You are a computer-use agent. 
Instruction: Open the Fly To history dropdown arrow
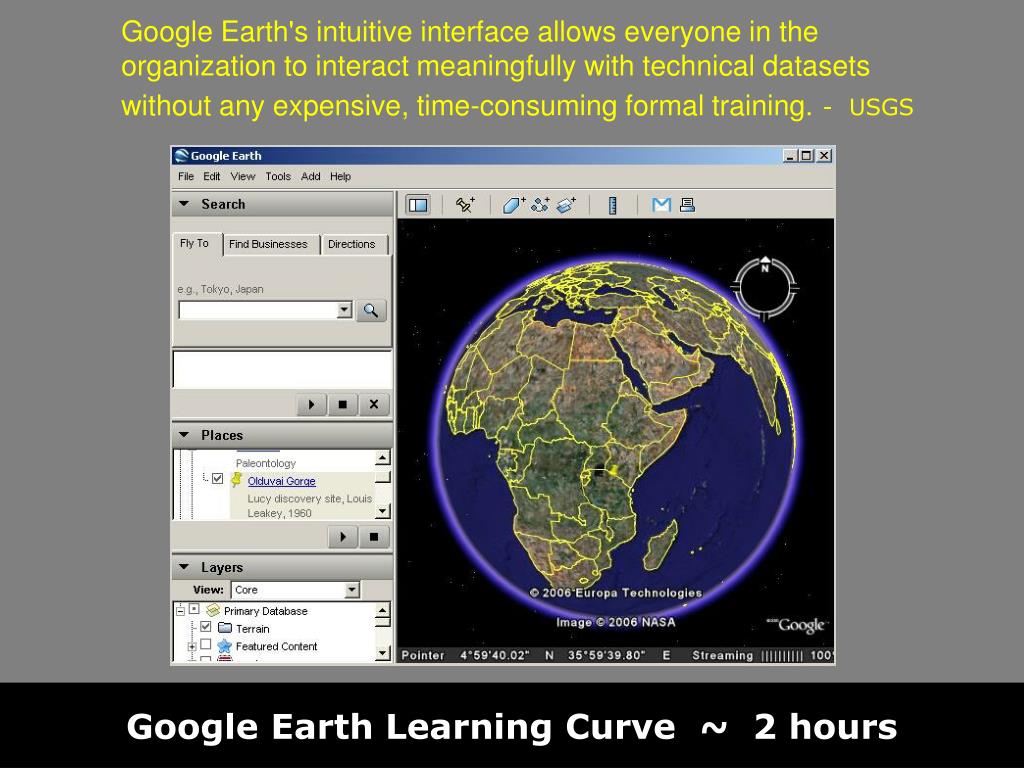tap(345, 310)
